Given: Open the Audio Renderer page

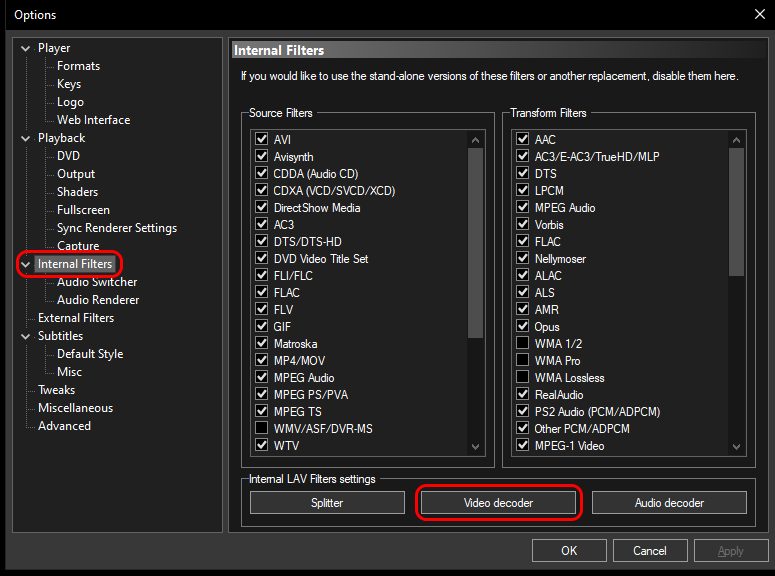Looking at the screenshot, I should pos(98,300).
